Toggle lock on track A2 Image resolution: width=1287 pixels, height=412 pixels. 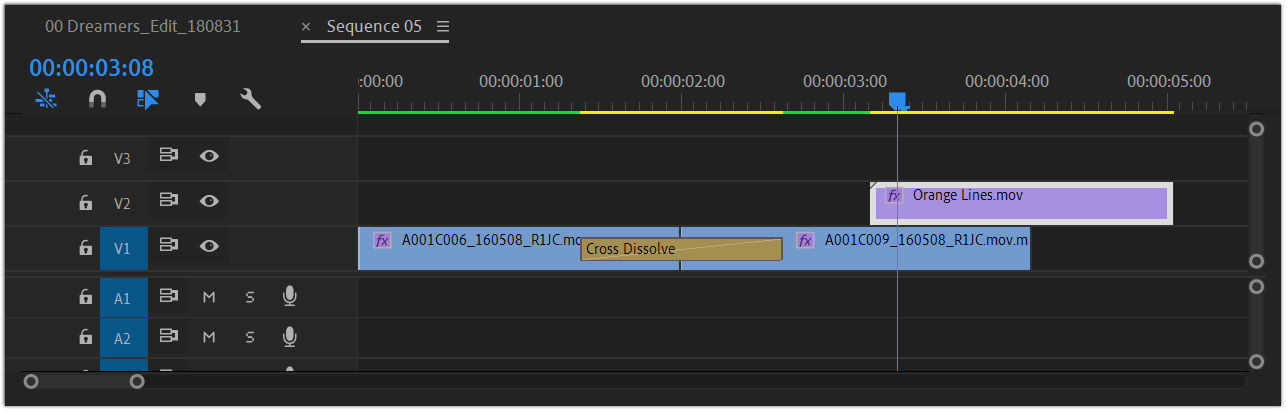click(x=86, y=338)
